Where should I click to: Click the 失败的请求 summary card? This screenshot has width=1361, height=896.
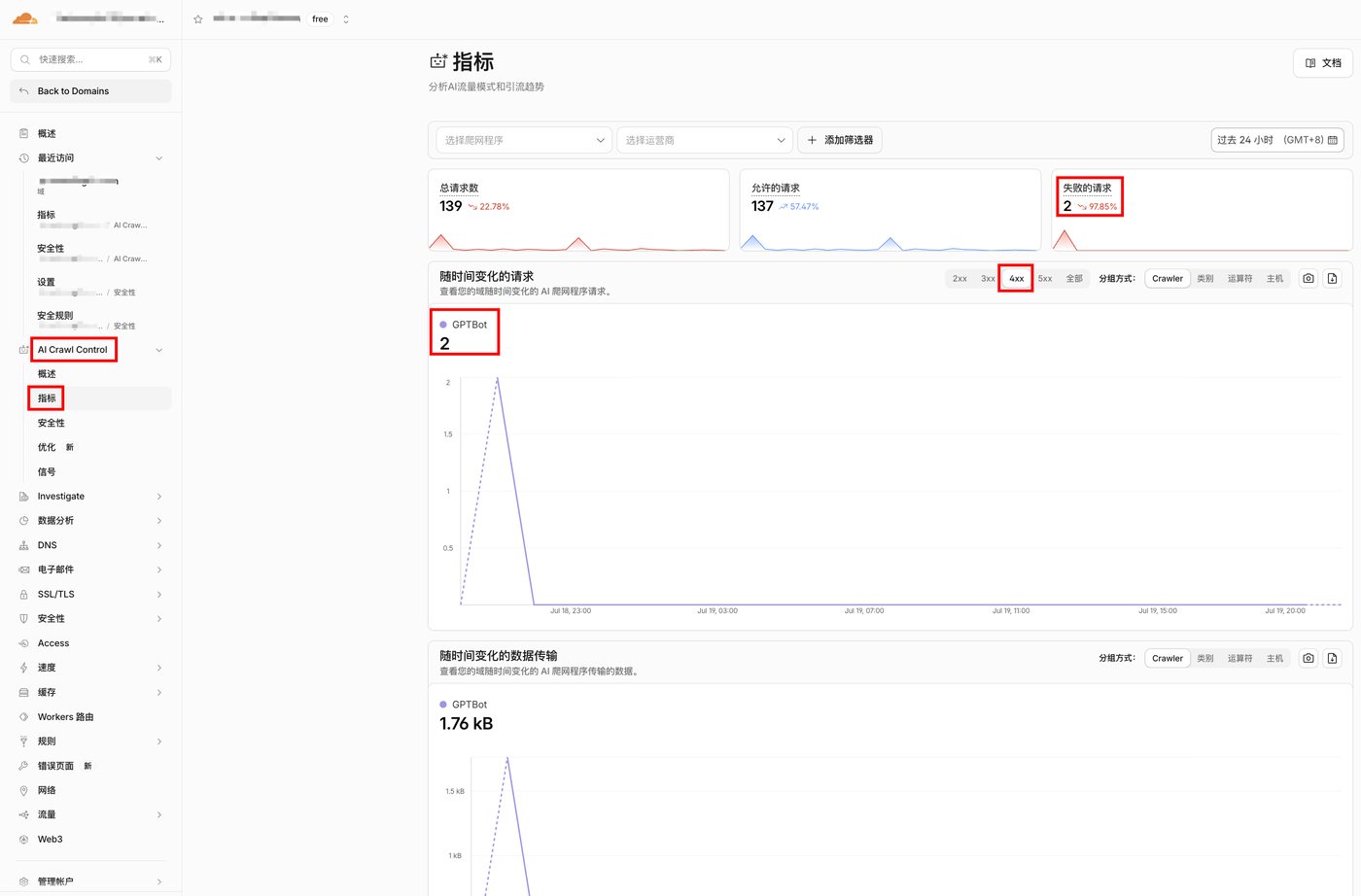pyautogui.click(x=1202, y=210)
